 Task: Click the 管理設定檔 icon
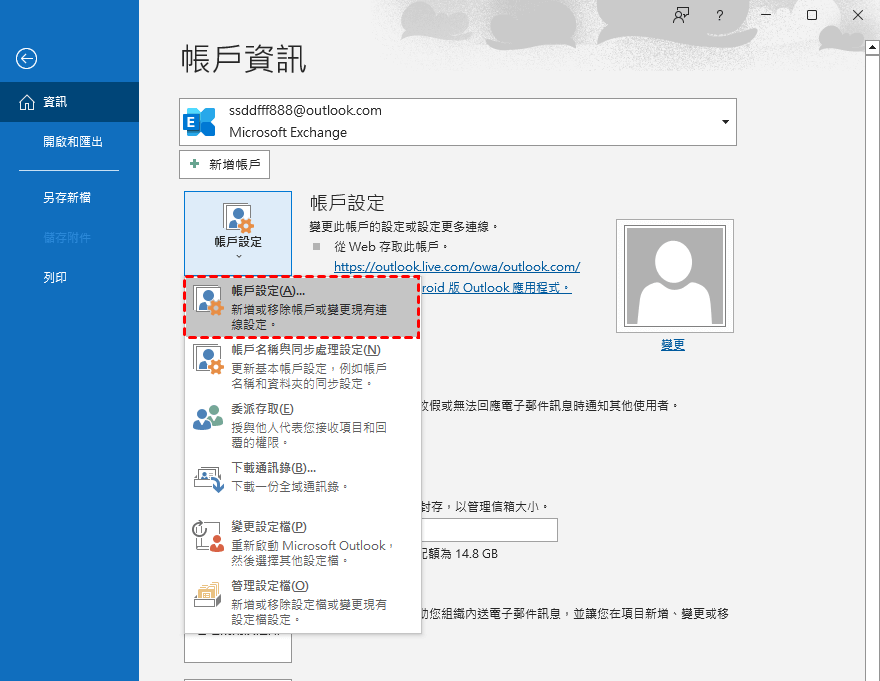(208, 596)
